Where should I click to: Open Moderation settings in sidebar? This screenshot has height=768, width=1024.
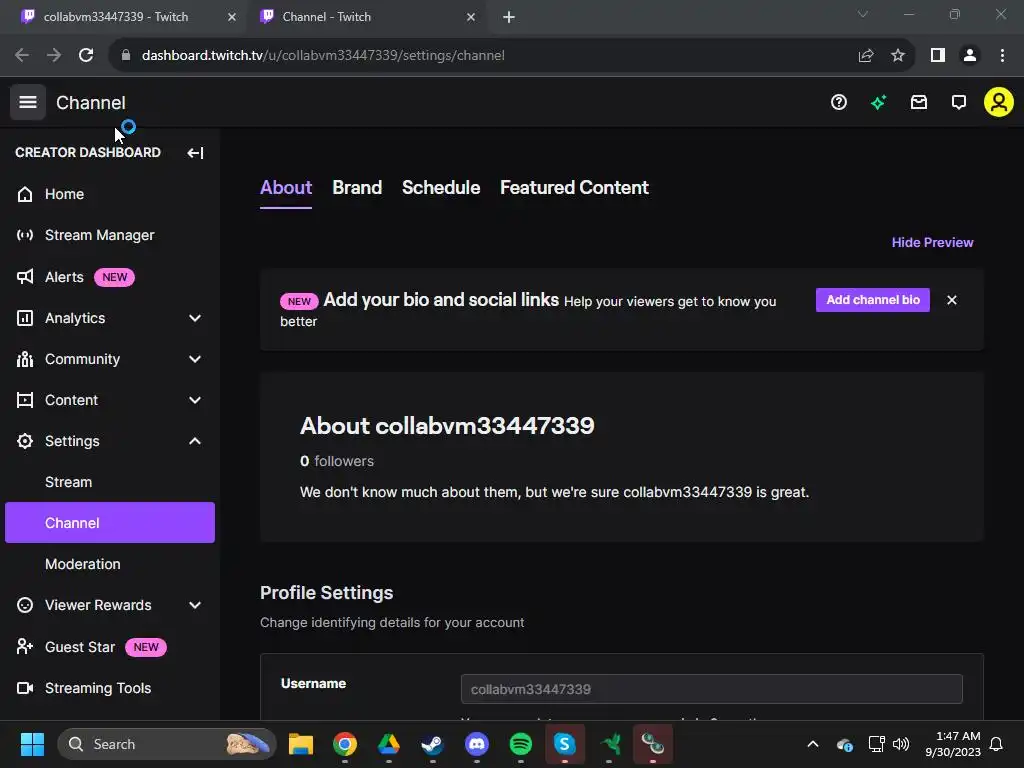tap(110, 564)
